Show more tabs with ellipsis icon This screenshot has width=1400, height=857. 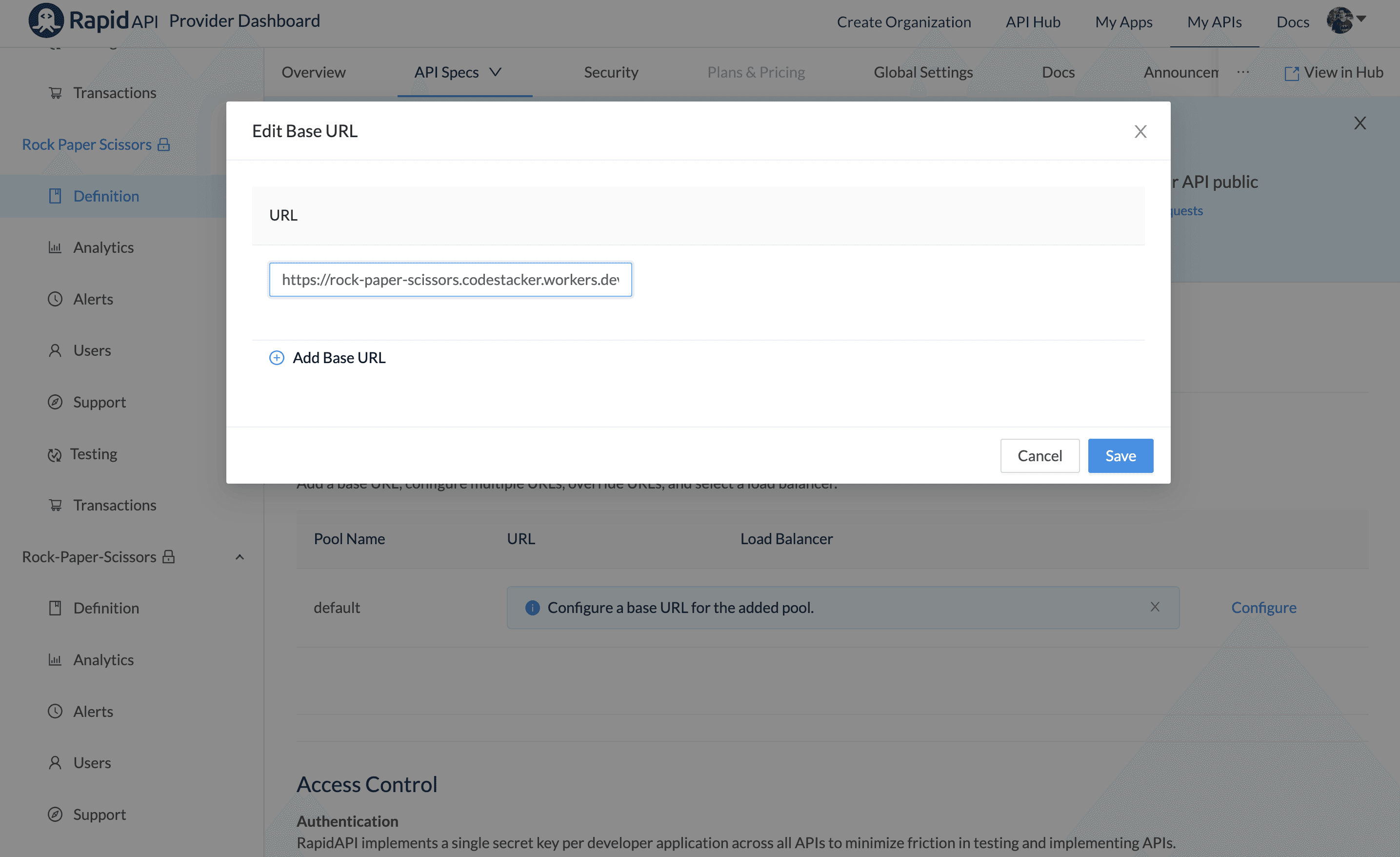pos(1243,72)
